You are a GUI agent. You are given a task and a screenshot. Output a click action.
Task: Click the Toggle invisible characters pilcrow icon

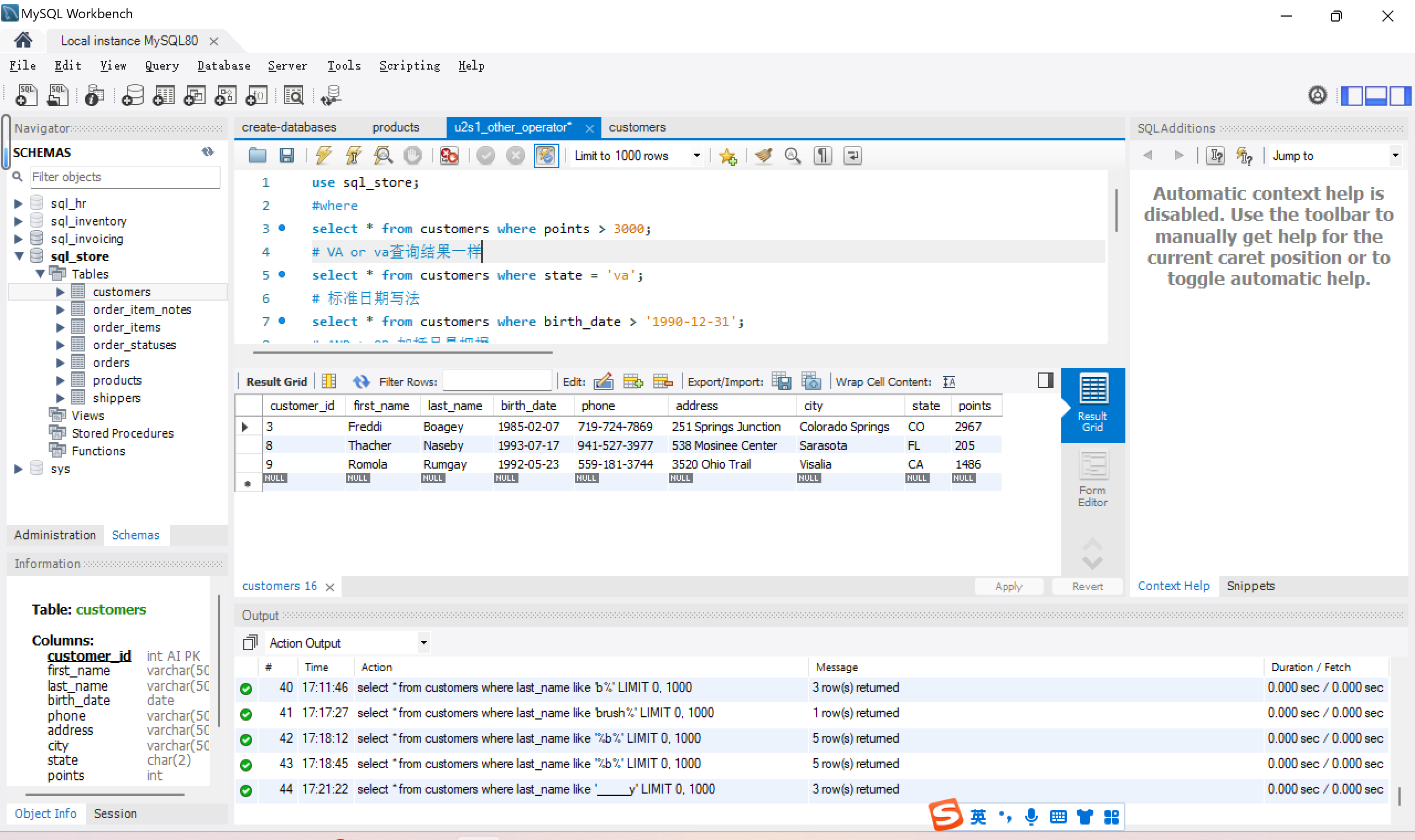(x=822, y=156)
